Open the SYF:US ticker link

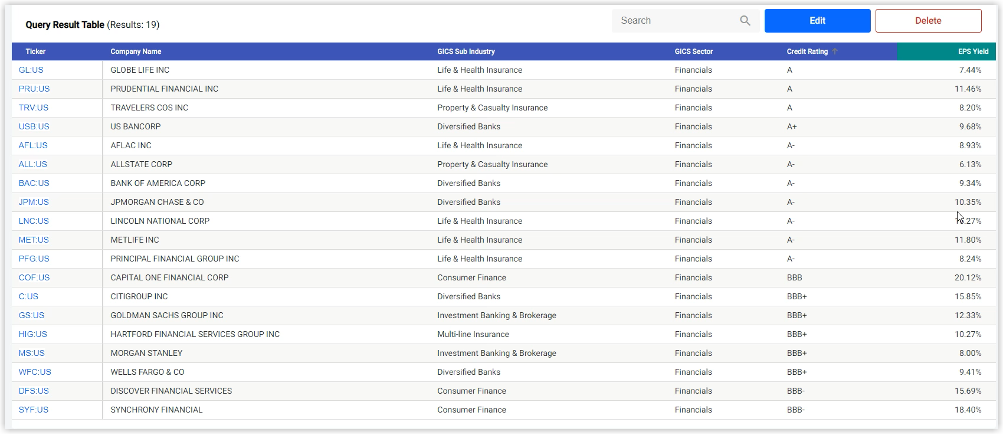pyautogui.click(x=33, y=410)
